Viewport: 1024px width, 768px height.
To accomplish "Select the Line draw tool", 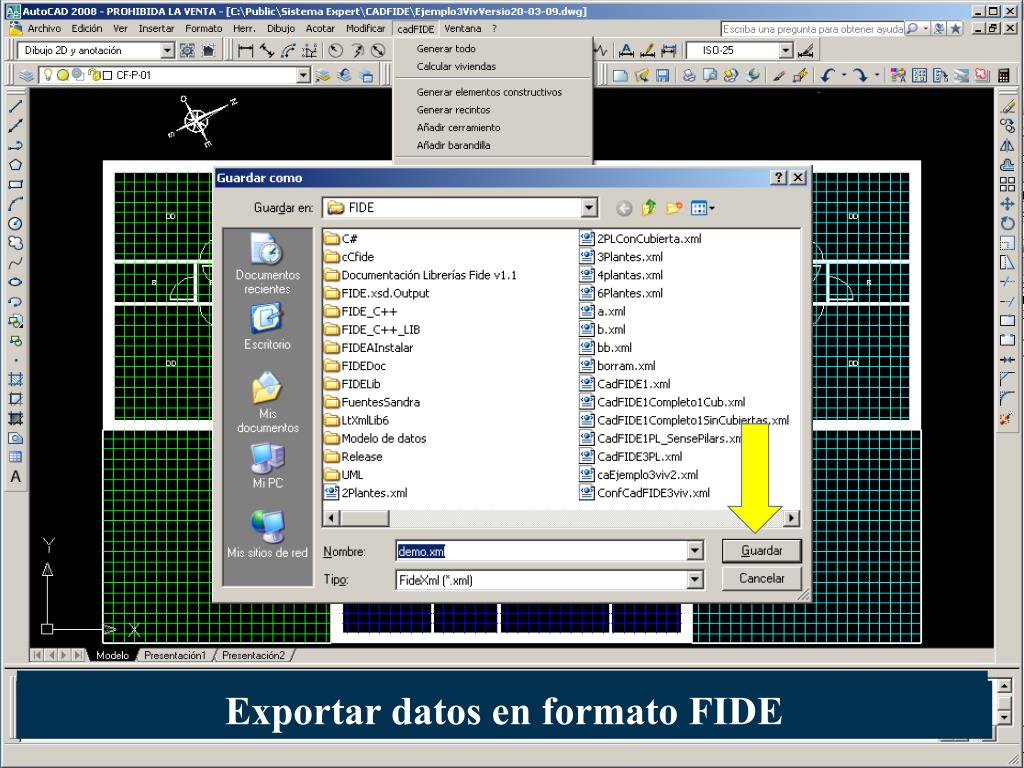I will coord(15,106).
